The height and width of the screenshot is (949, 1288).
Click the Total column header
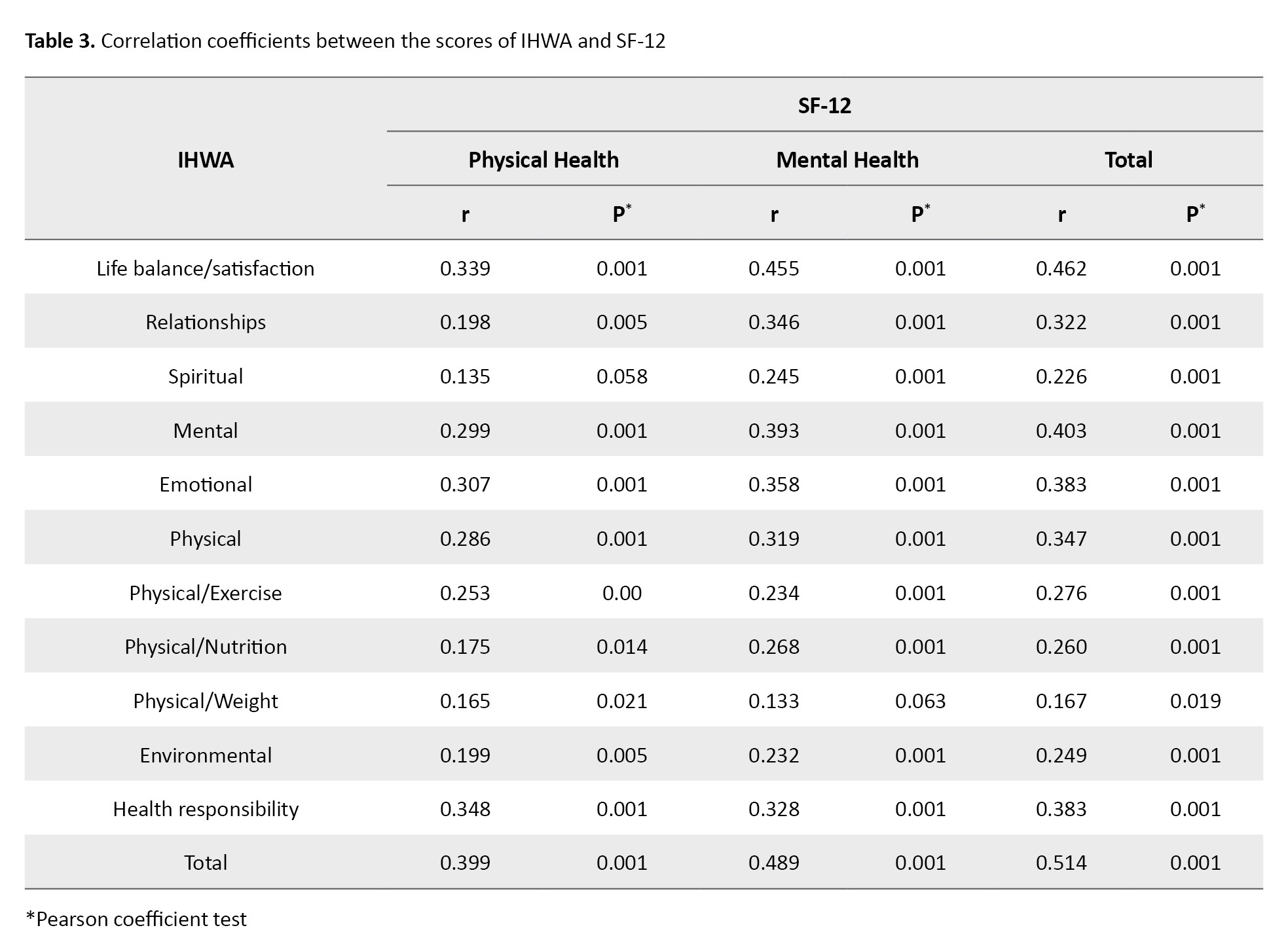click(1128, 160)
